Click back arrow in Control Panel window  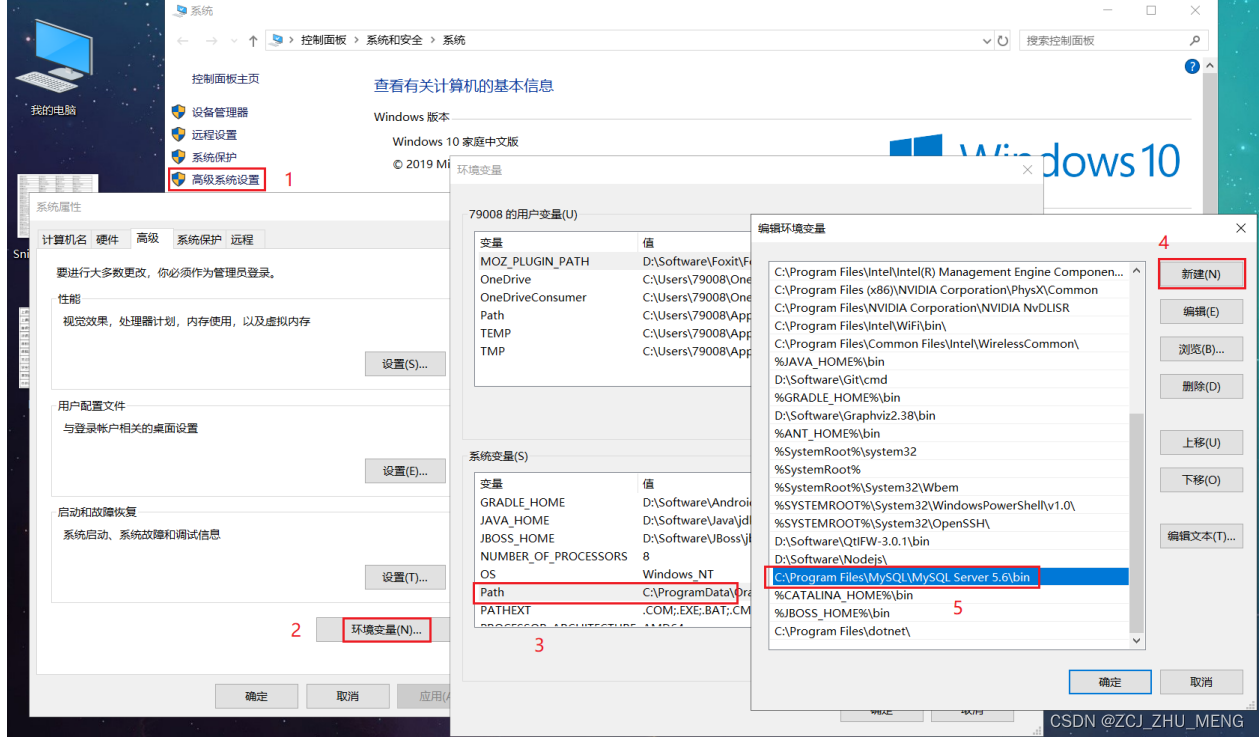(182, 41)
